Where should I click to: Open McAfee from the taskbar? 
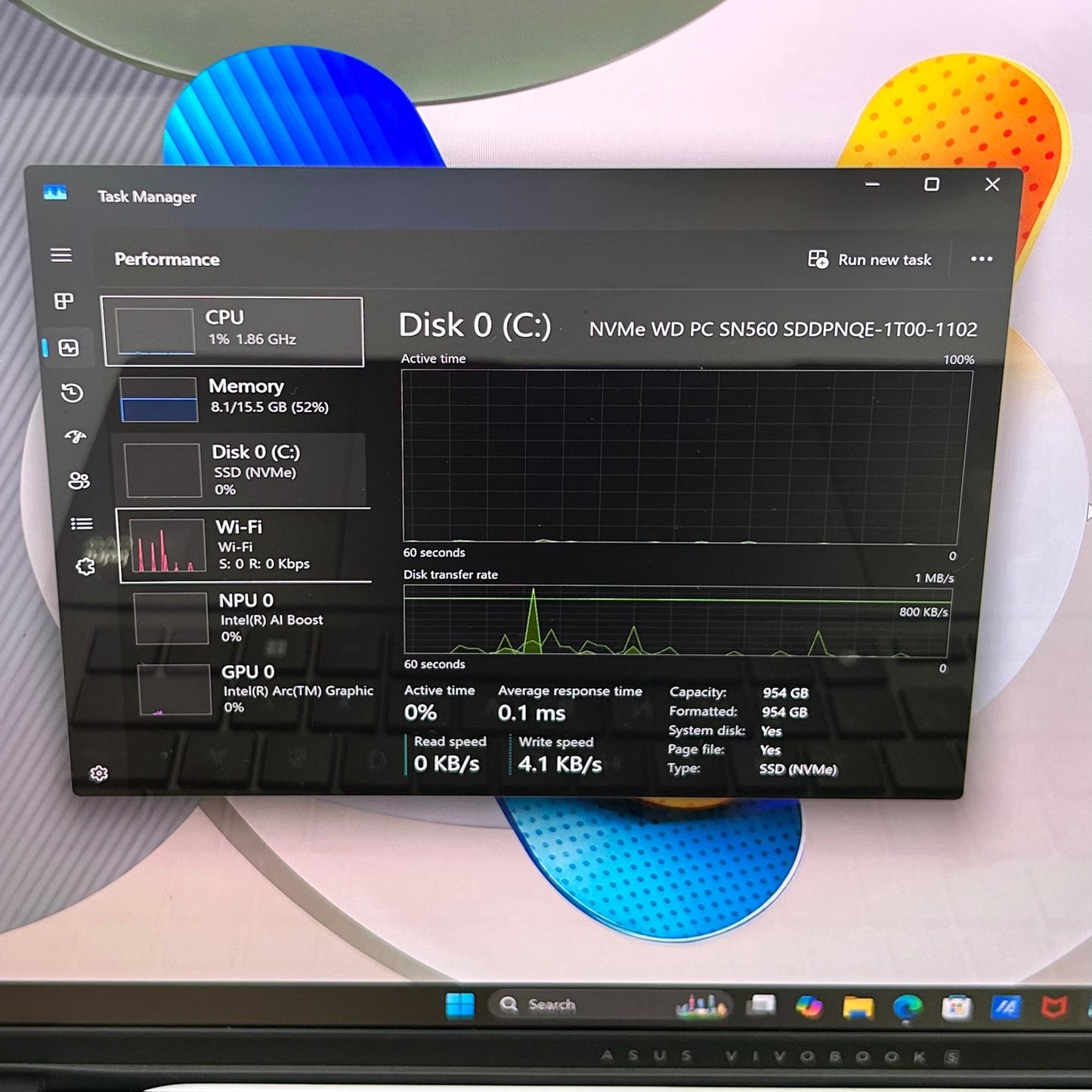[x=1053, y=1007]
